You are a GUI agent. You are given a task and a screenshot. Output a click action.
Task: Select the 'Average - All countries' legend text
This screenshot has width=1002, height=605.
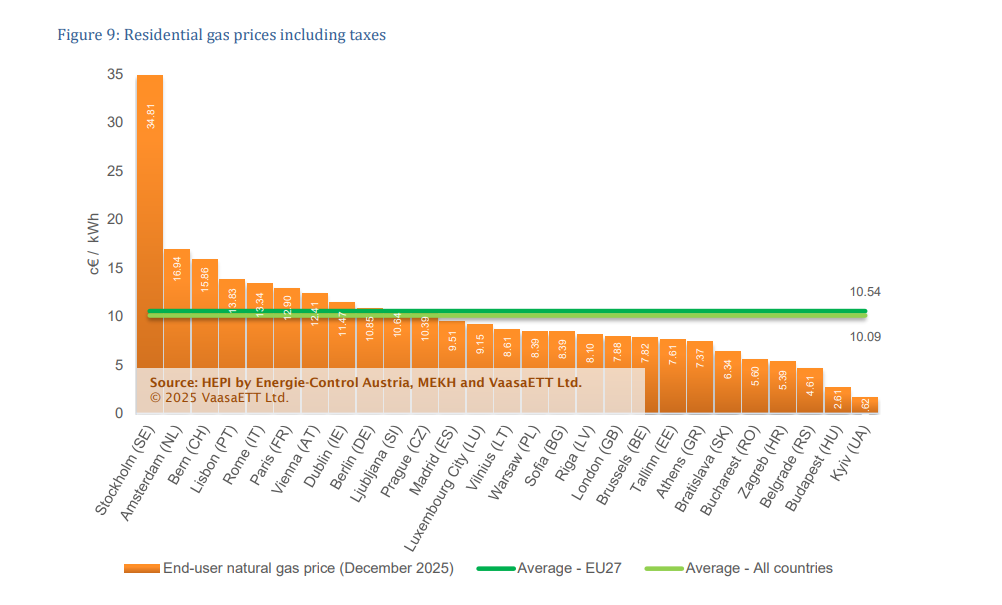tap(759, 569)
